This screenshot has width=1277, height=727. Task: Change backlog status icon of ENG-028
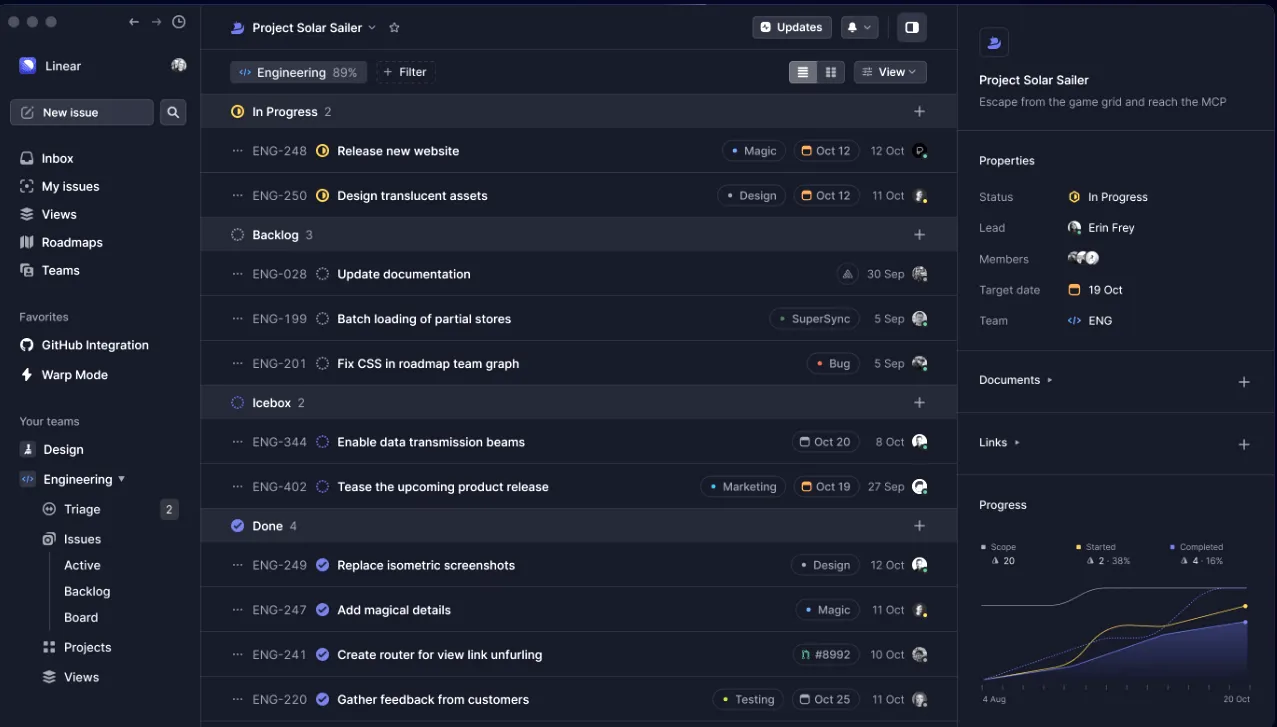click(322, 274)
